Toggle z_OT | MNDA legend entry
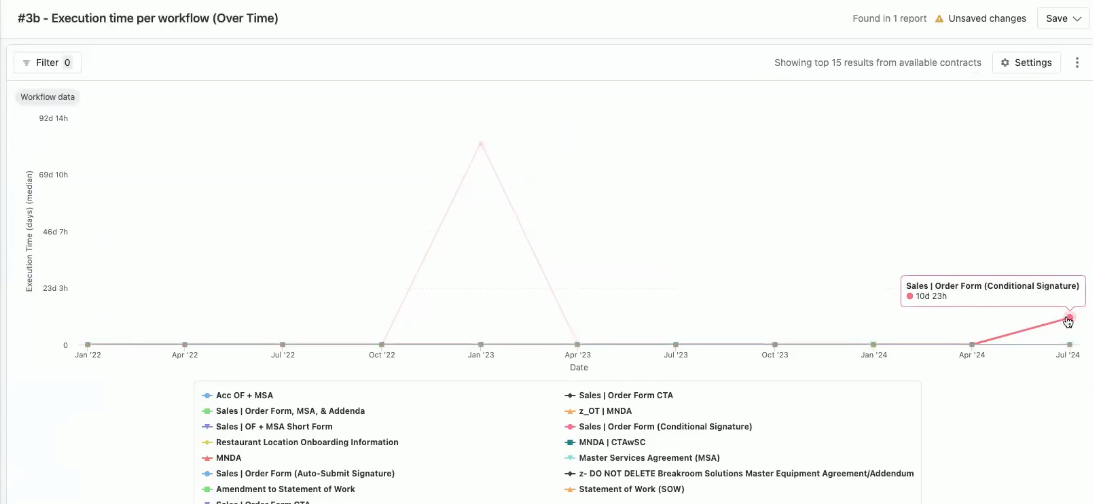This screenshot has width=1093, height=504. [x=605, y=411]
